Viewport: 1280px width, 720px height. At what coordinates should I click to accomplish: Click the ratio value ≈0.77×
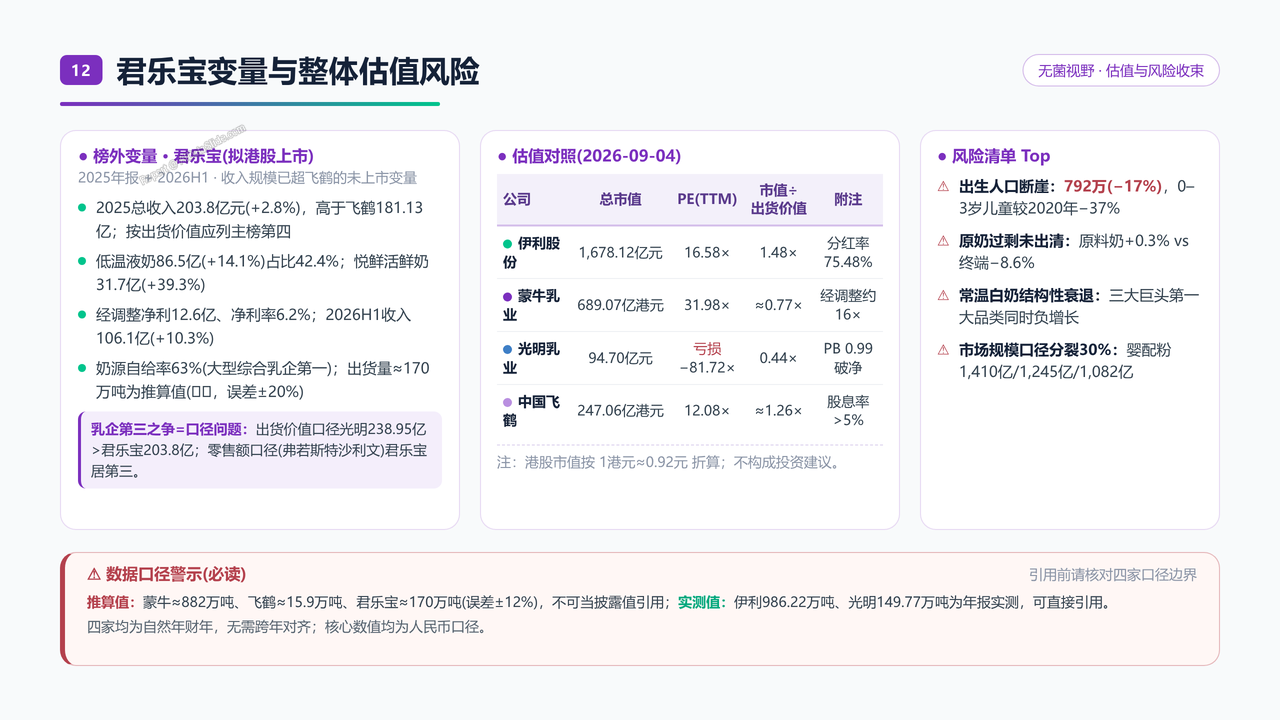pos(779,305)
